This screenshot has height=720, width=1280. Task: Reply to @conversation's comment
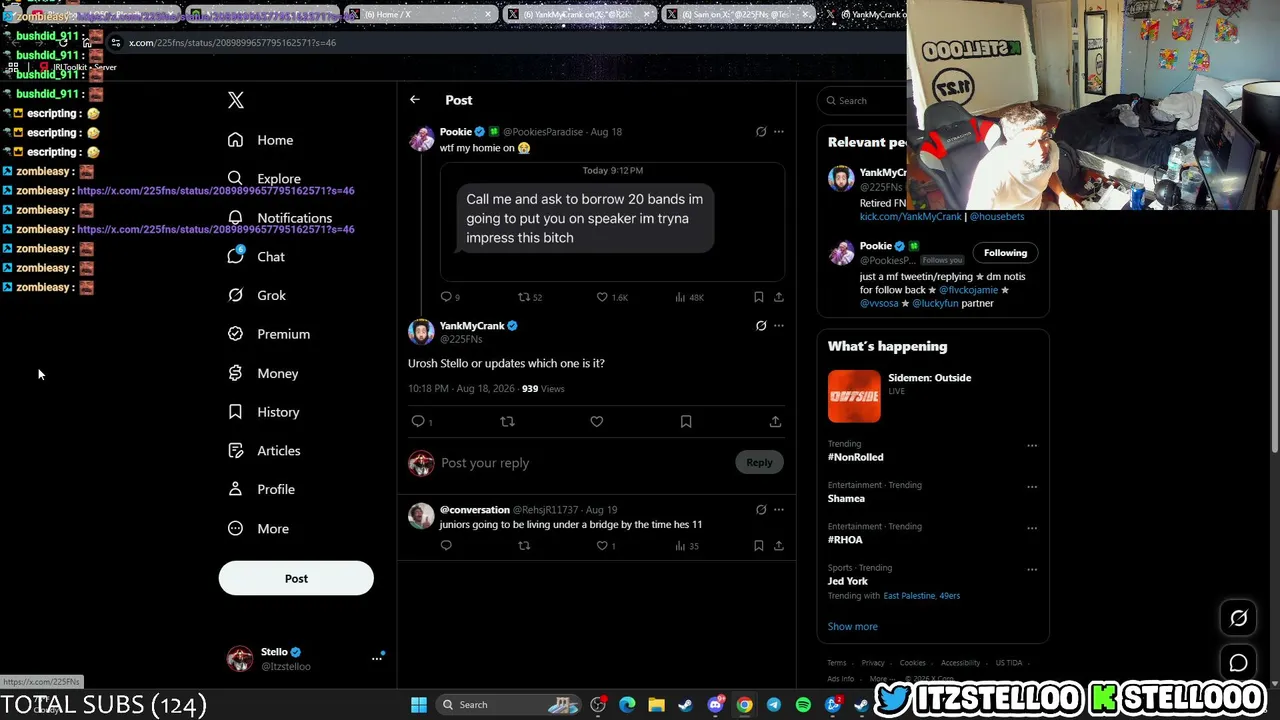446,546
